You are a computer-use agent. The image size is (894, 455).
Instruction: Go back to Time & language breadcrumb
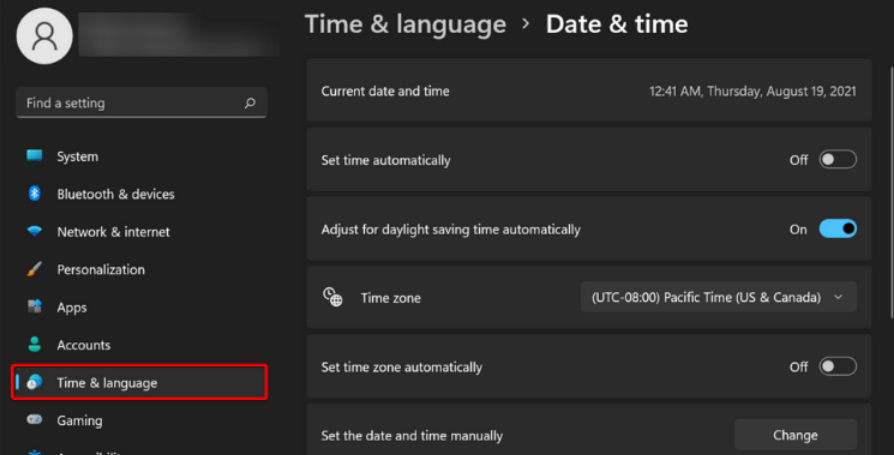tap(405, 24)
